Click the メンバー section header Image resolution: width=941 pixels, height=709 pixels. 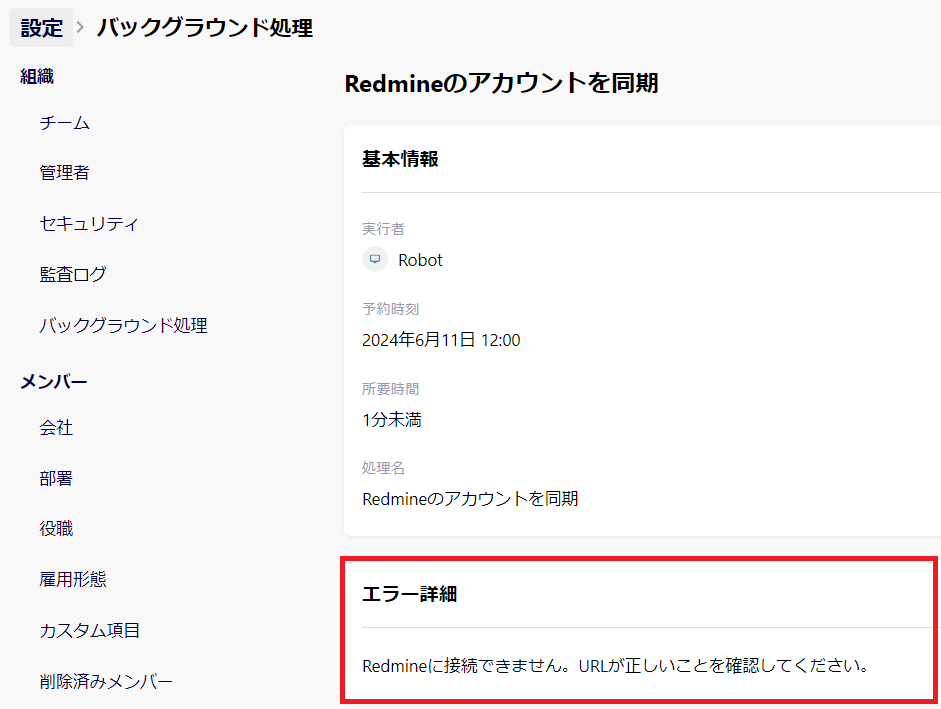(x=54, y=381)
